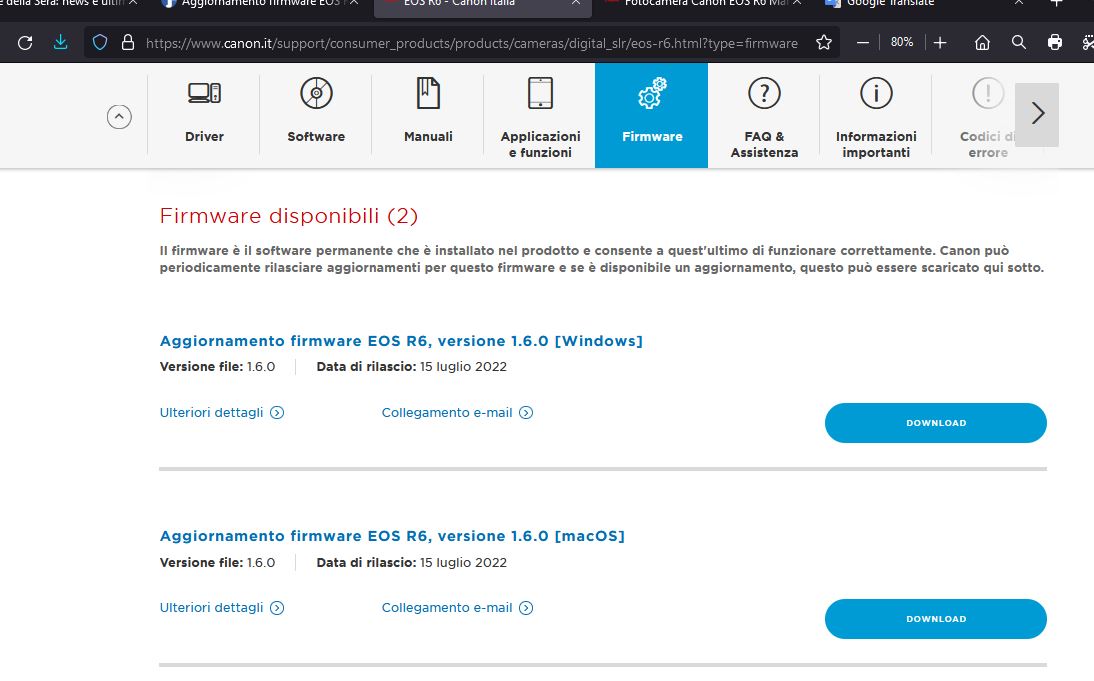Click the macOS Versione file 1.6.0 text
Viewport: 1094px width, 681px height.
coord(218,562)
